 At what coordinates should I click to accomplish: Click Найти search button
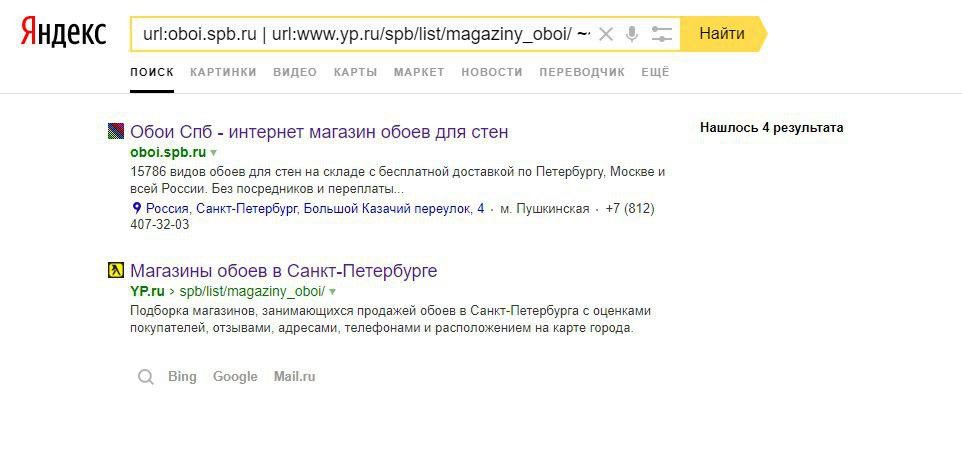pyautogui.click(x=723, y=33)
